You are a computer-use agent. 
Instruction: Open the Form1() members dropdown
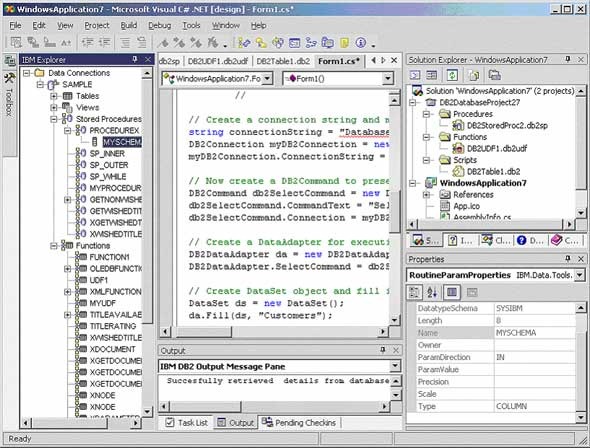tap(388, 79)
